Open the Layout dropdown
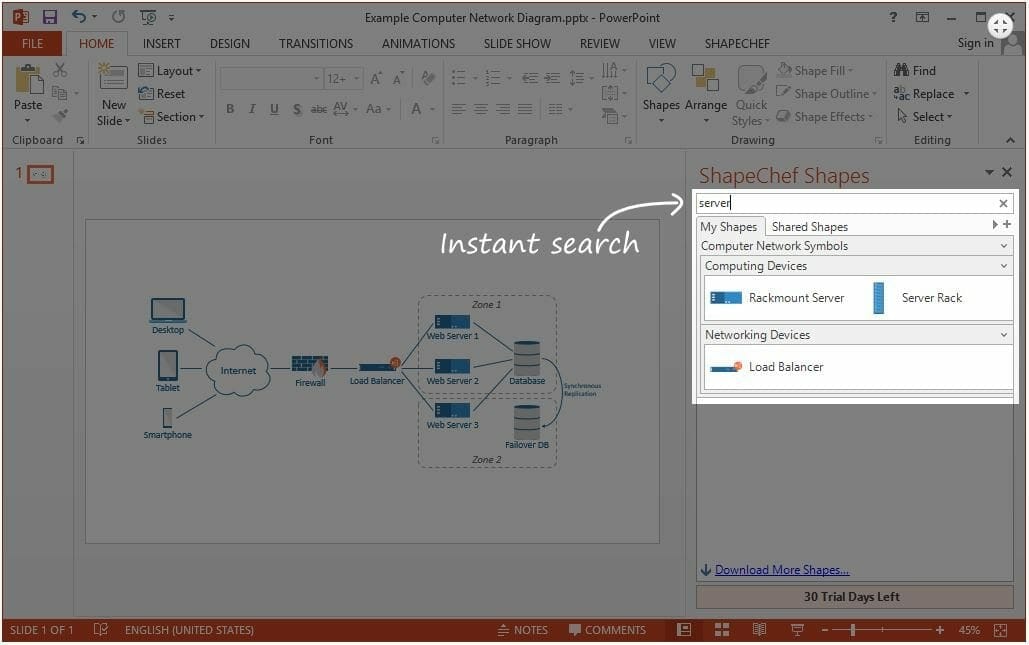The image size is (1029, 645). [x=170, y=71]
